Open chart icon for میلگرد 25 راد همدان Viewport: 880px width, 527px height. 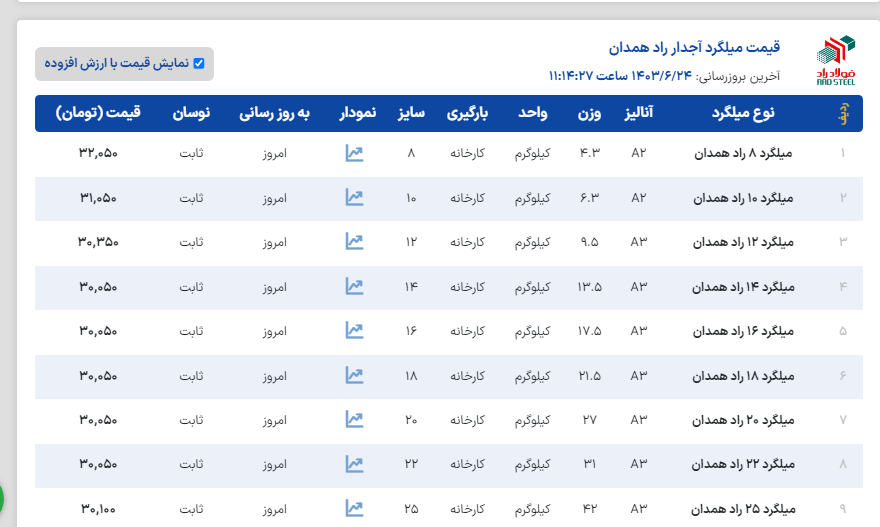click(353, 508)
